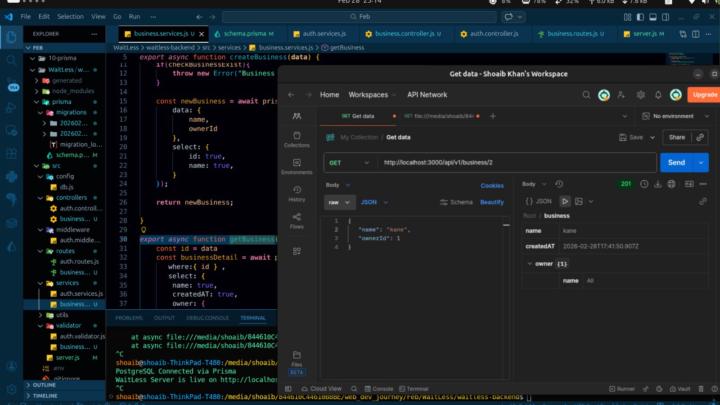Viewport: 720px width, 405px height.
Task: Click the split editor icon in VS Code
Action: tap(696, 34)
